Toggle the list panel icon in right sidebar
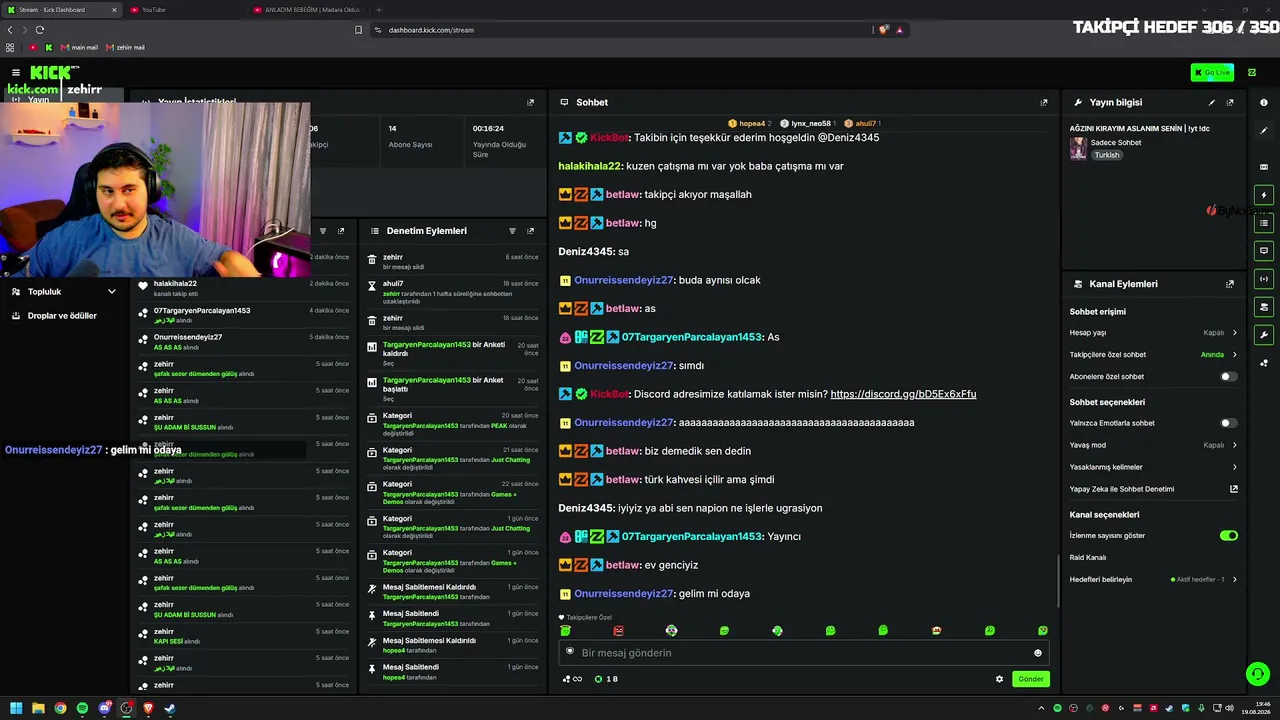The height and width of the screenshot is (720, 1280). pos(1264,223)
